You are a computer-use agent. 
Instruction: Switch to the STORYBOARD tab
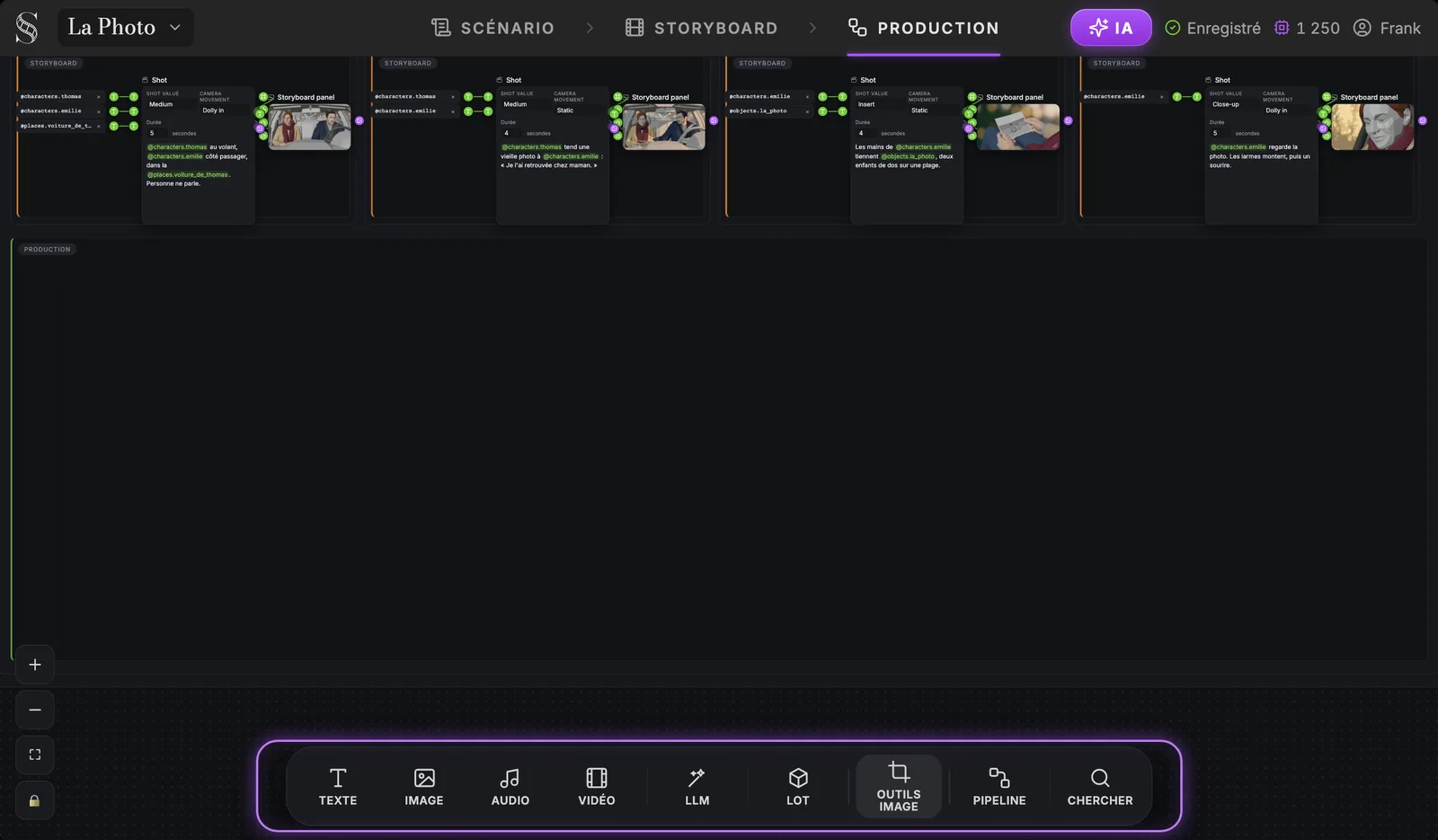(x=702, y=28)
